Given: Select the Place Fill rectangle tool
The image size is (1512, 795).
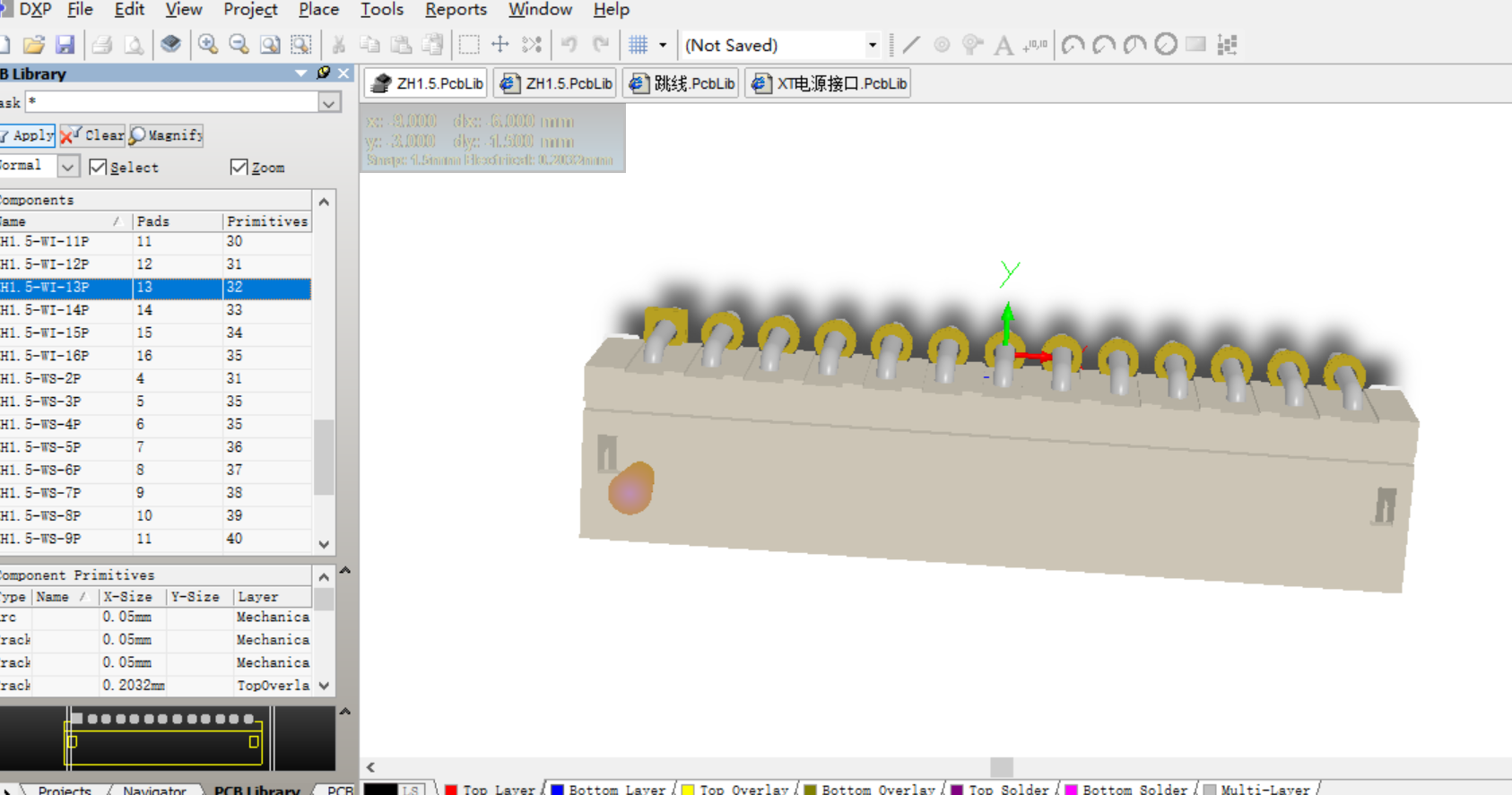Looking at the screenshot, I should 1195,45.
